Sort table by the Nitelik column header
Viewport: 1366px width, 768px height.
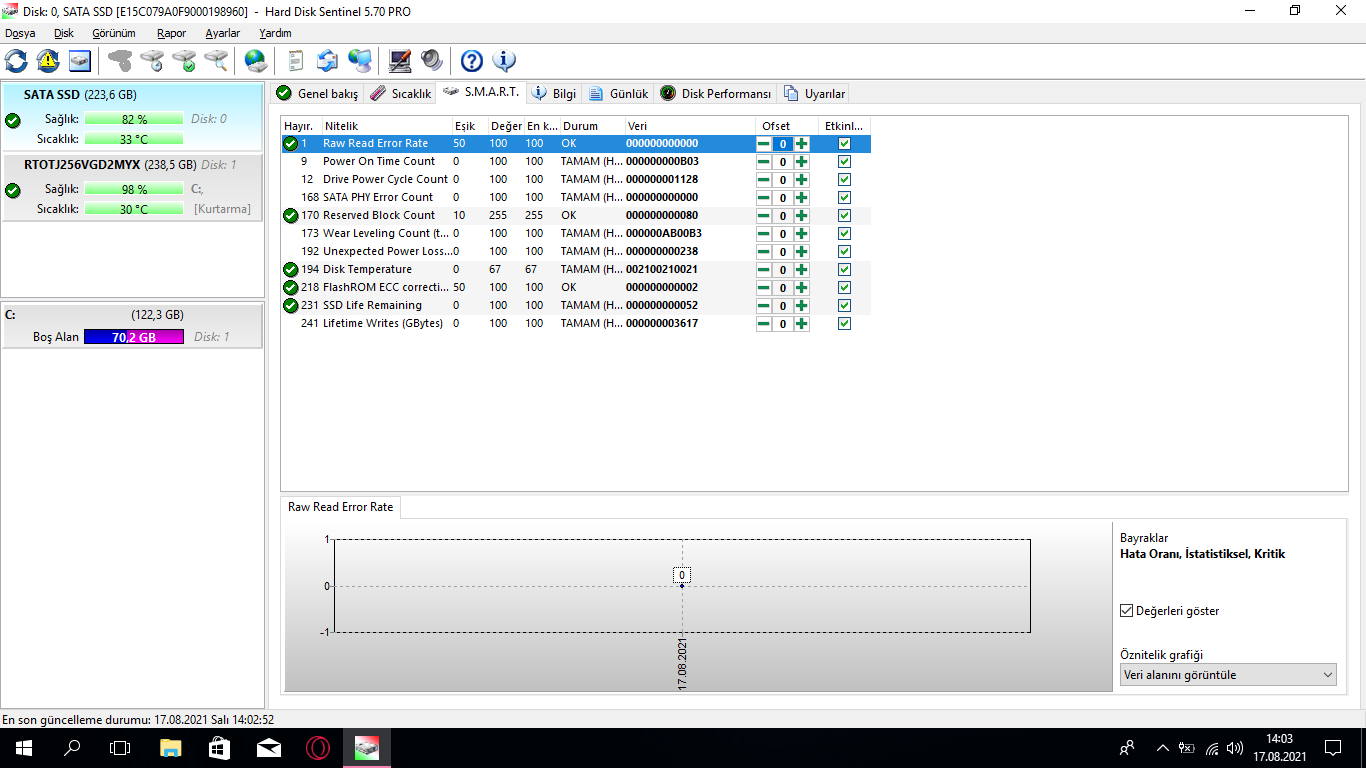tap(386, 126)
